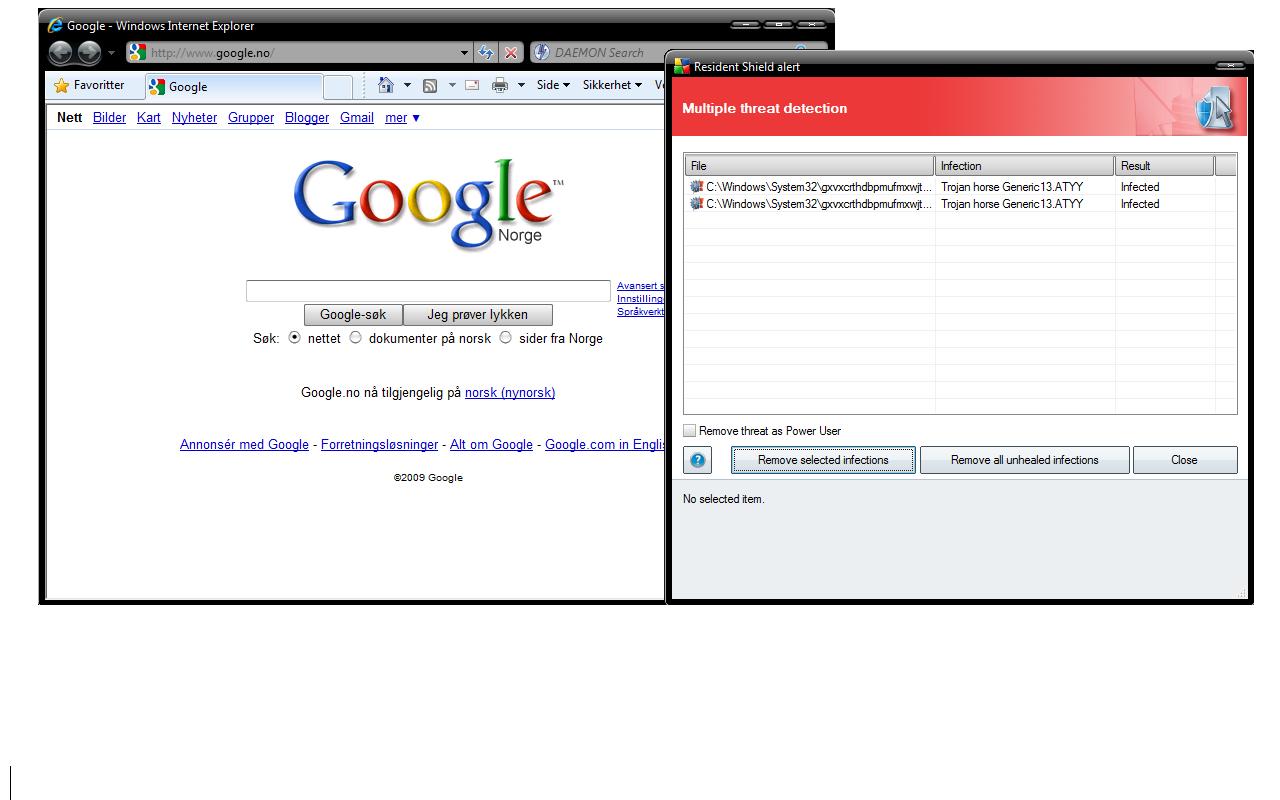Image resolution: width=1280 pixels, height=800 pixels.
Task: Close the Resident Shield alert via title bar X
Action: tap(1229, 66)
